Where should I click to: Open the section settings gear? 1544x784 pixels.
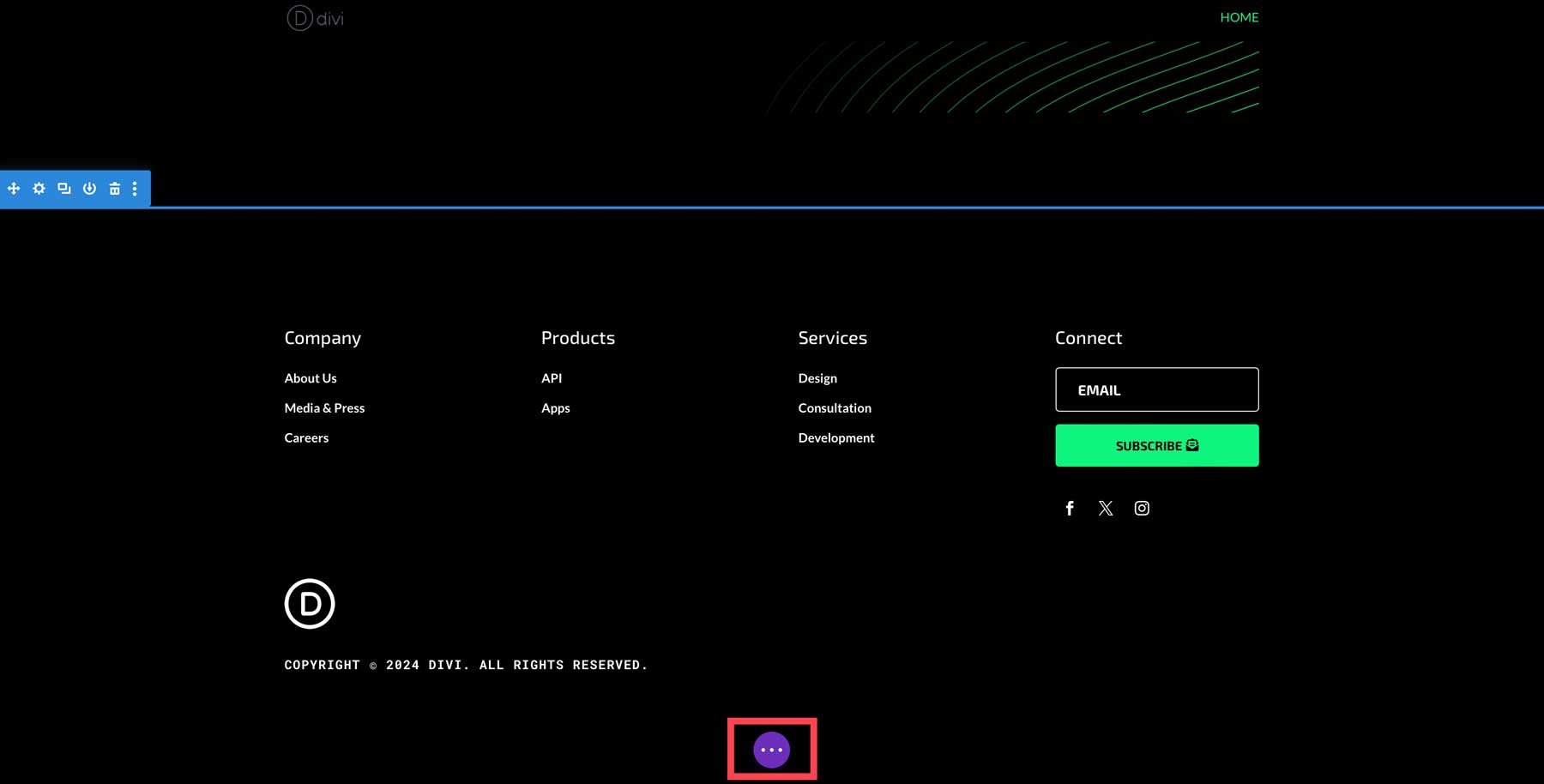(38, 188)
